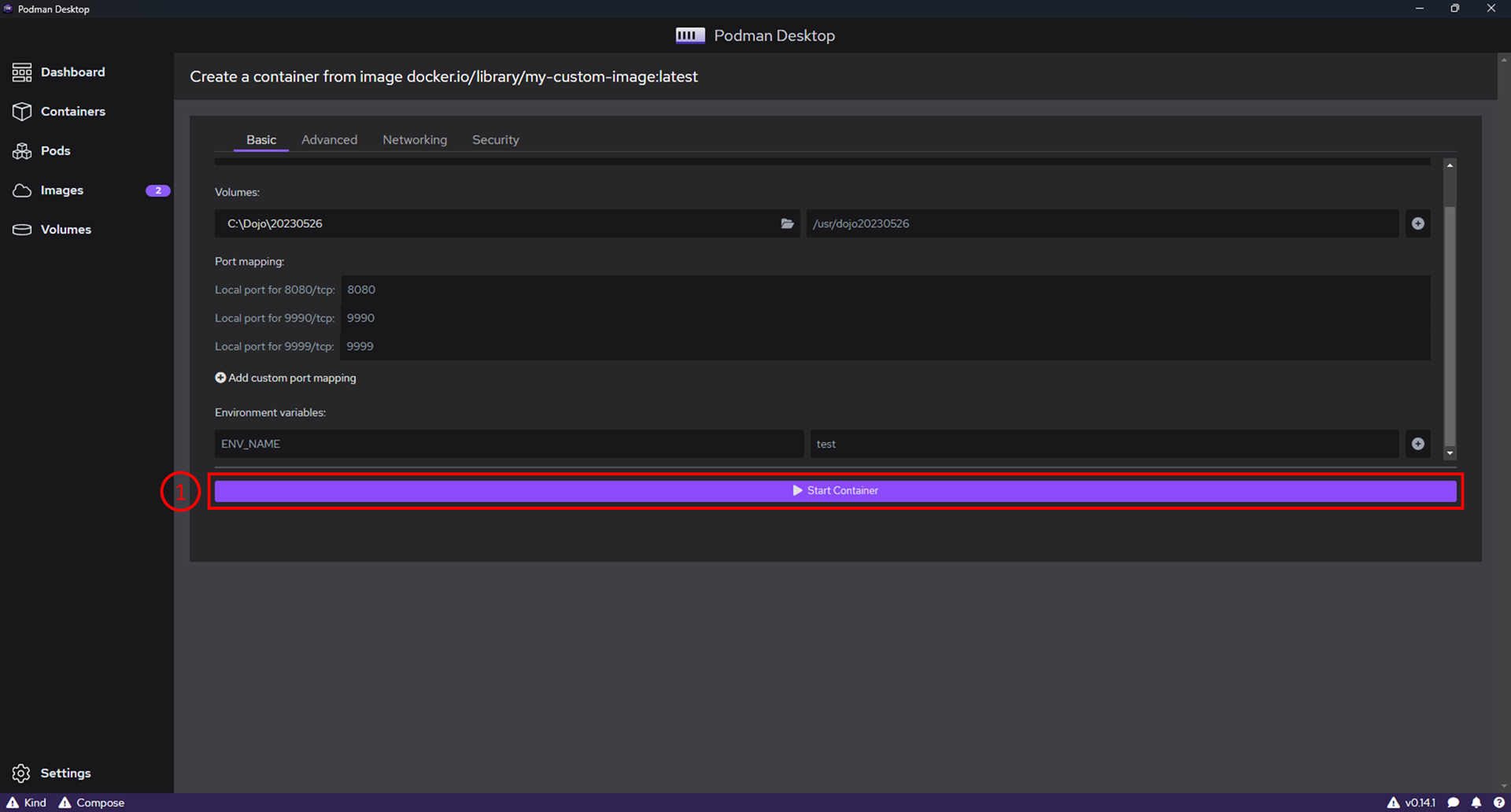This screenshot has width=1511, height=812.
Task: Focus the local port field for 9999/tcp
Action: tap(885, 346)
